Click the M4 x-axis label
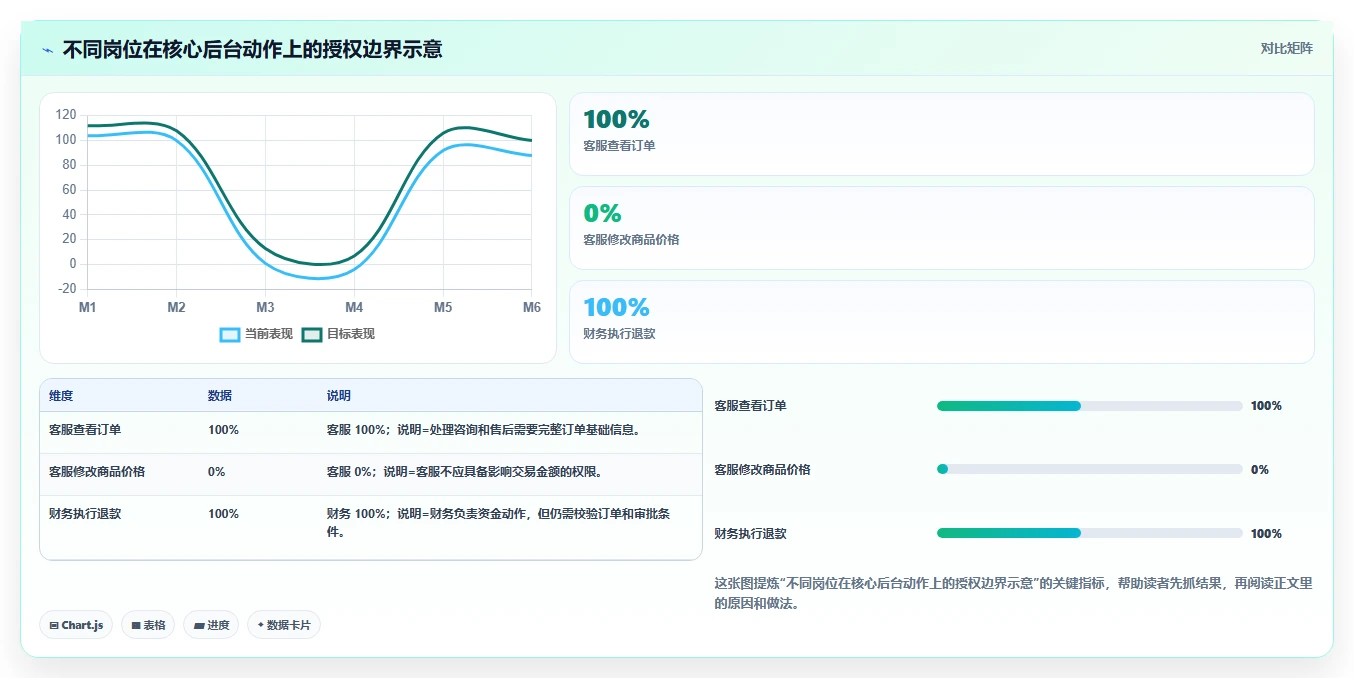 point(354,307)
